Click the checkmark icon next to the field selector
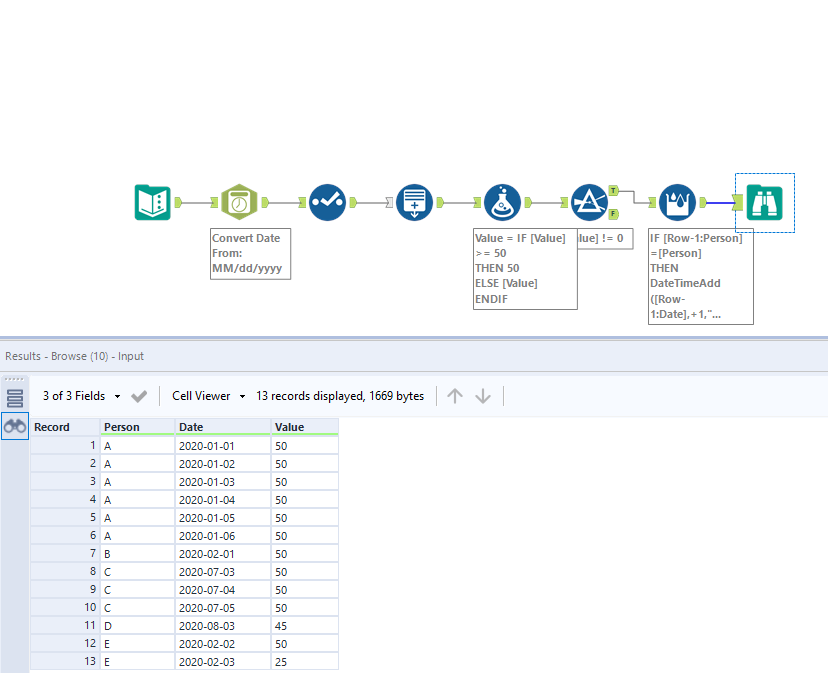The height and width of the screenshot is (673, 828). (139, 396)
